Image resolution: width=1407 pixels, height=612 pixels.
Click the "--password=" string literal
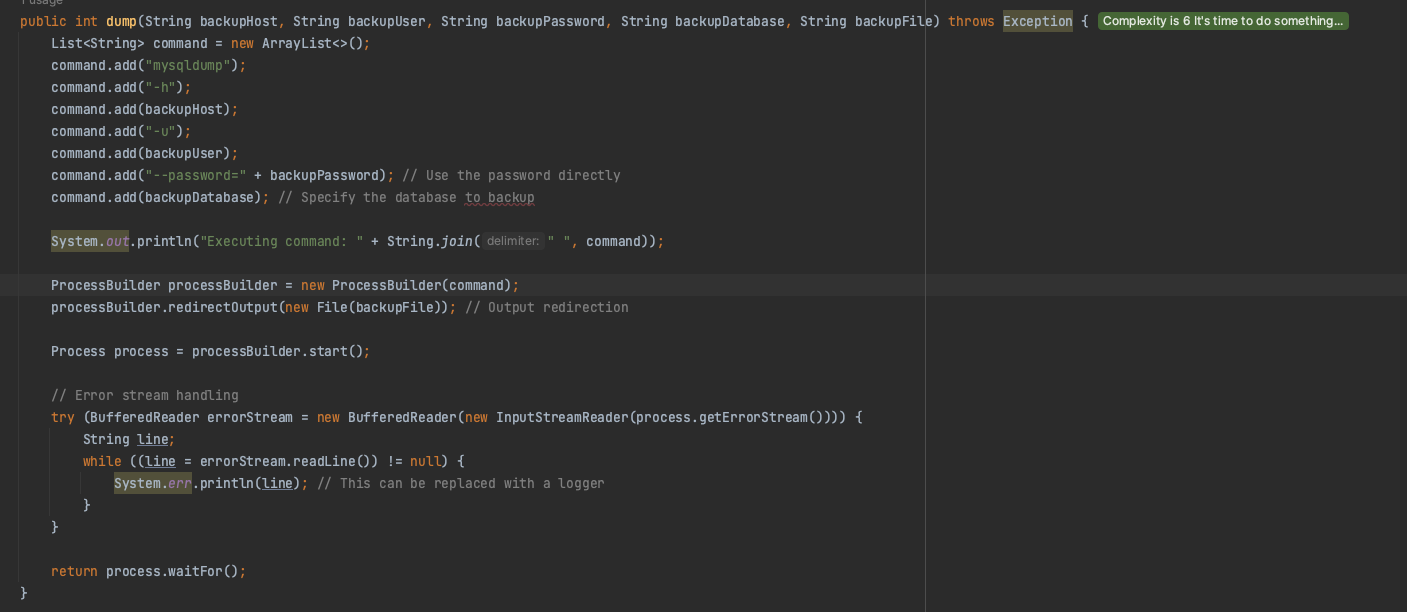(196, 175)
